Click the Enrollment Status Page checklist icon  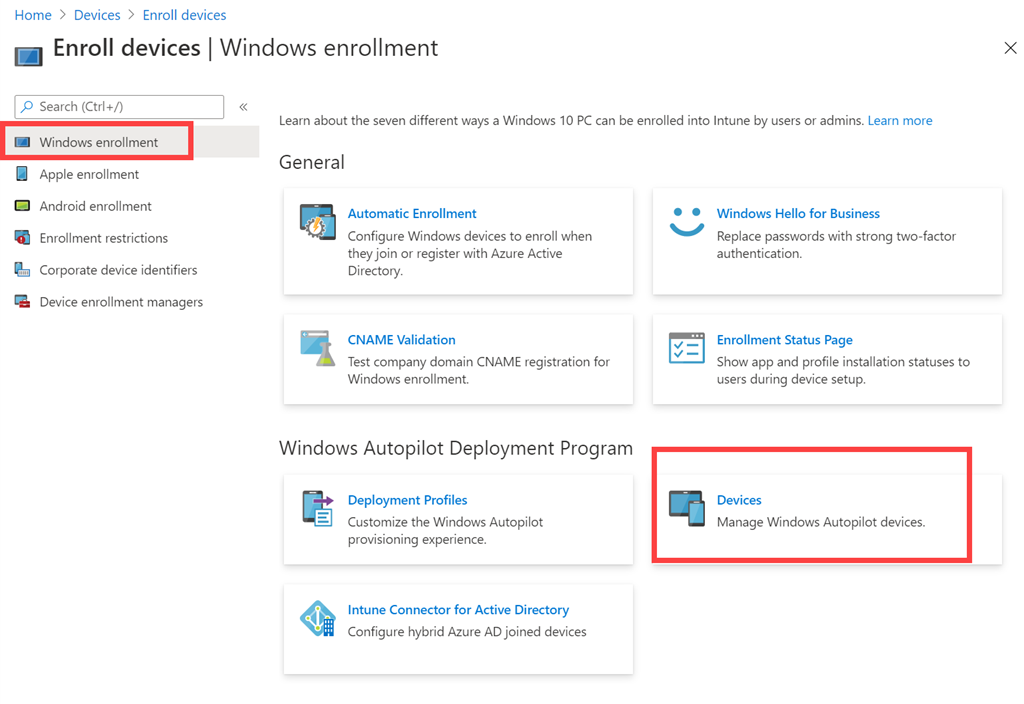pos(686,348)
